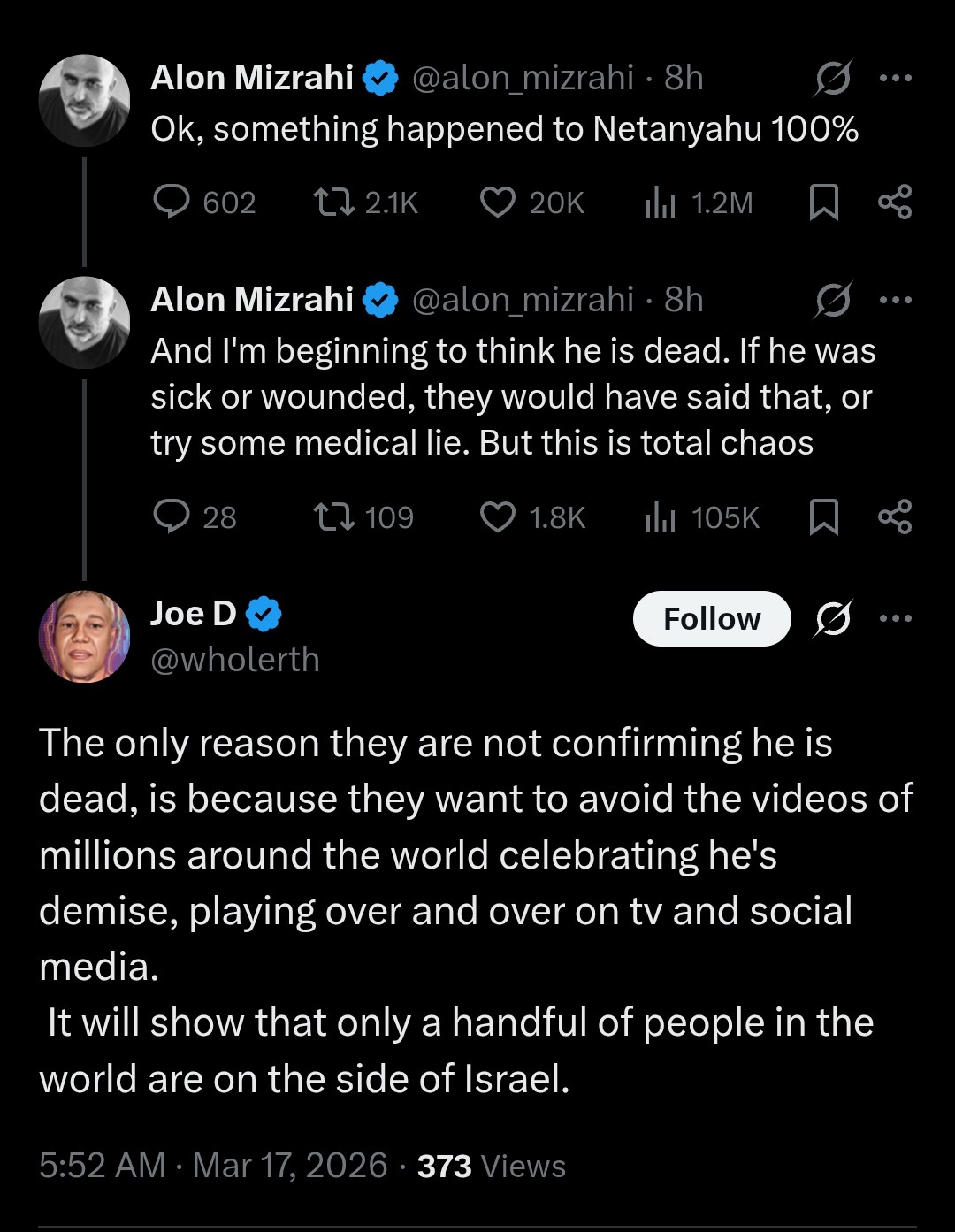The height and width of the screenshot is (1232, 955).
Task: Follow Joe D
Action: pyautogui.click(x=712, y=618)
